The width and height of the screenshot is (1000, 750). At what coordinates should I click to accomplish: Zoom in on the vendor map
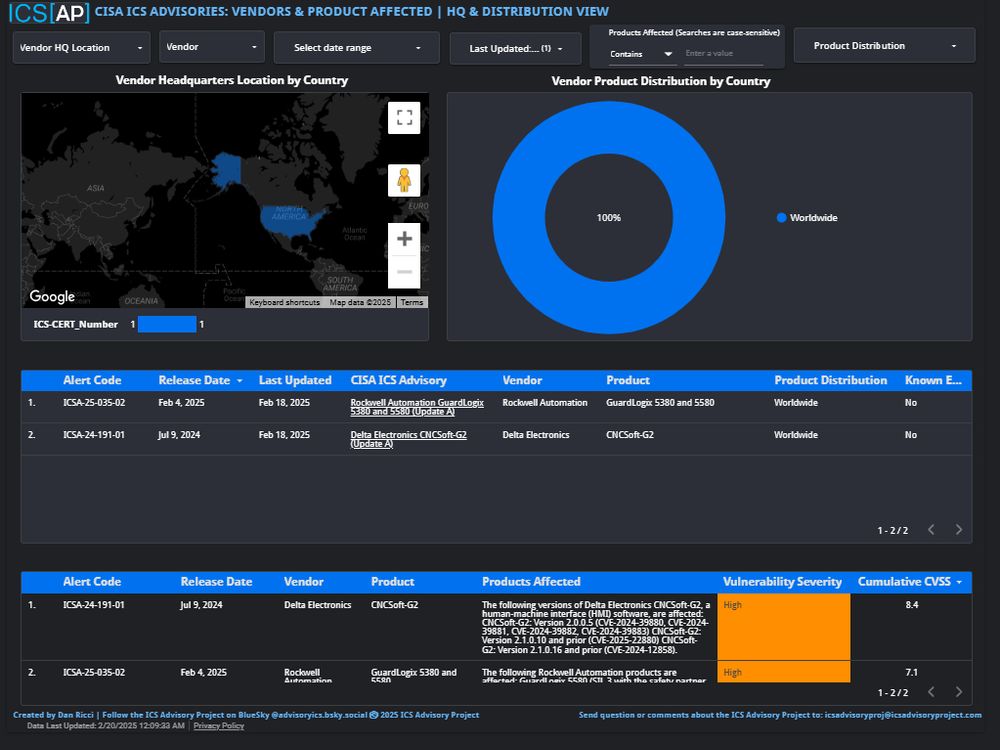coord(404,239)
